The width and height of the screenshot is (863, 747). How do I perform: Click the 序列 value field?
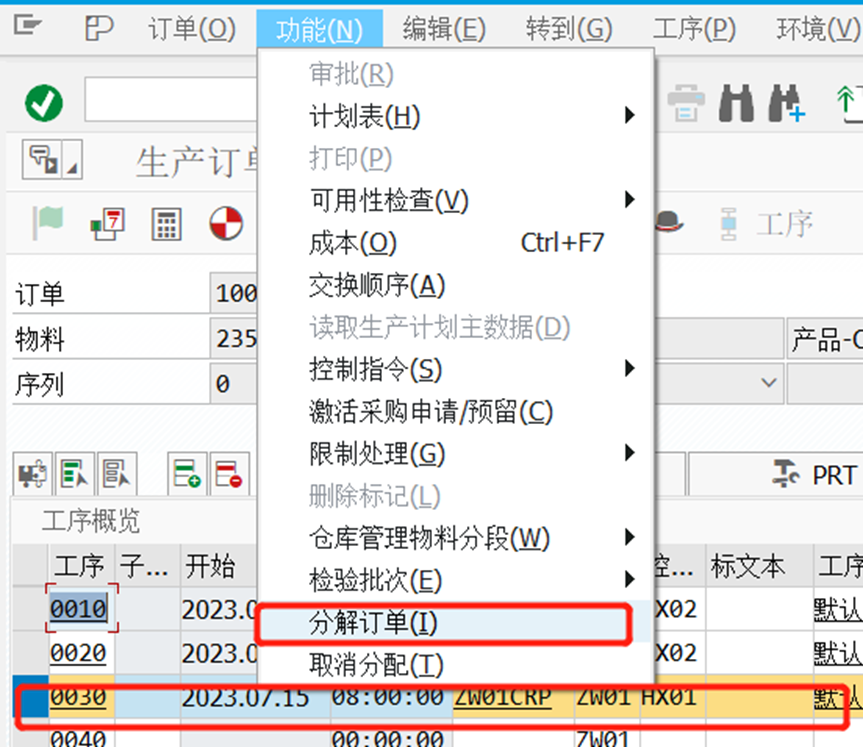tap(234, 384)
